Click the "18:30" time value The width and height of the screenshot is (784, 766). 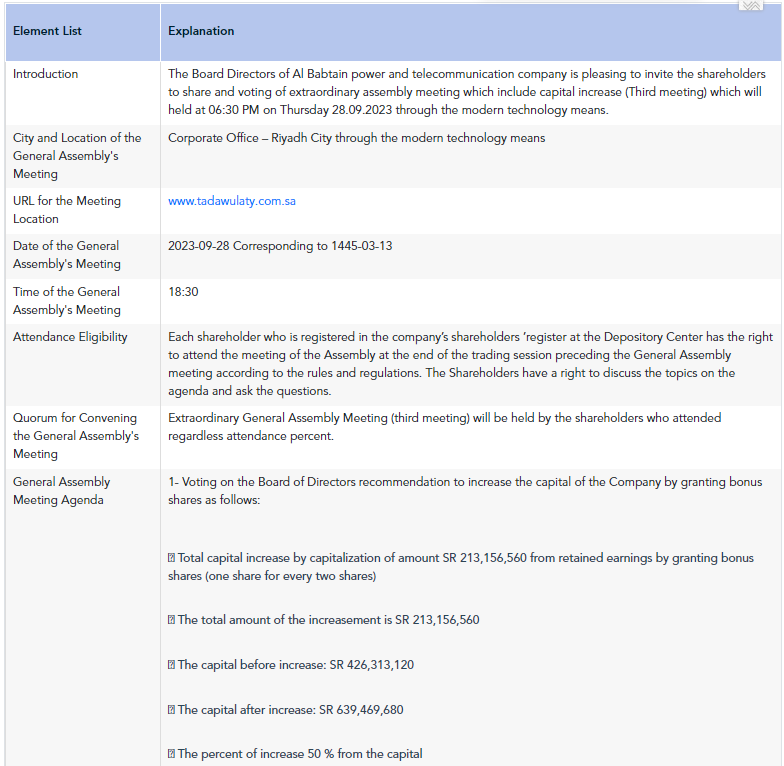(x=183, y=292)
